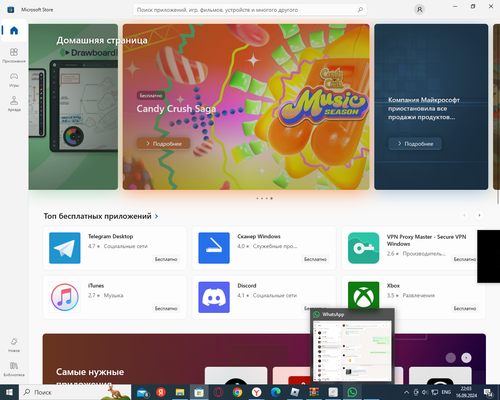Click Подробнее on Candy Crush Saga banner
The width and height of the screenshot is (500, 400).
[x=164, y=144]
